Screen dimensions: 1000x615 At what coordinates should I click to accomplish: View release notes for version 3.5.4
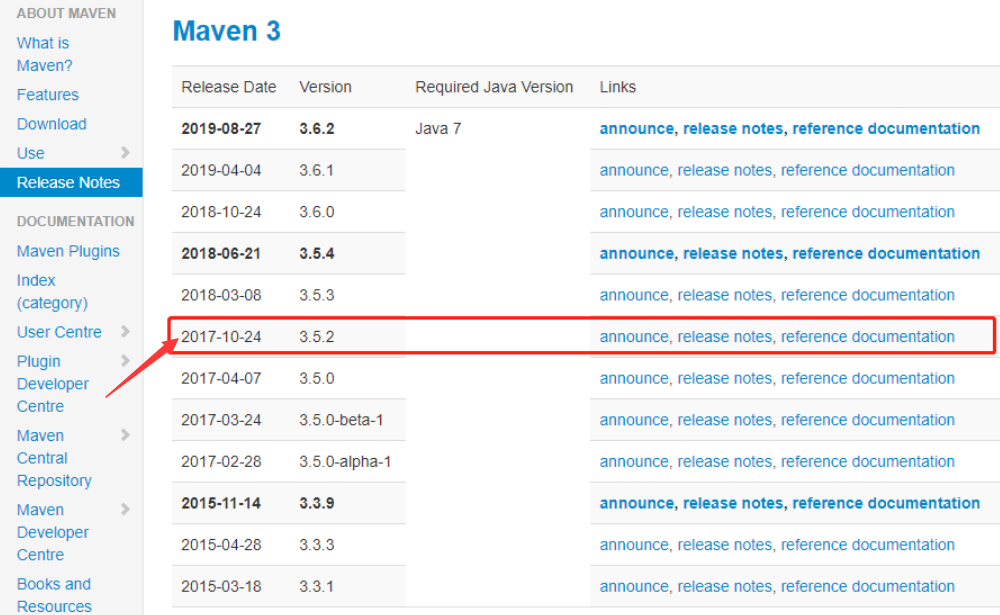pos(733,253)
